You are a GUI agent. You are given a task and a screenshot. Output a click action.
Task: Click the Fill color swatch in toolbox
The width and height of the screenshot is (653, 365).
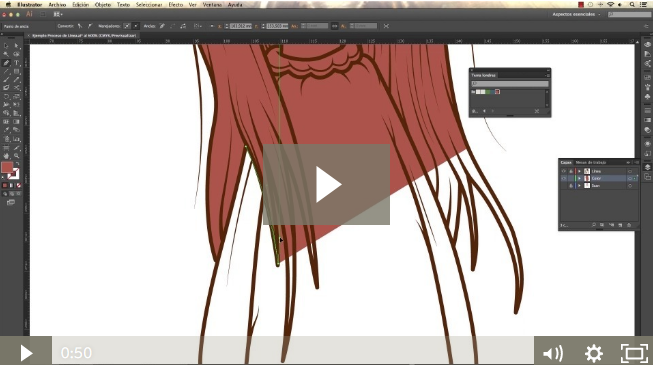tap(7, 168)
